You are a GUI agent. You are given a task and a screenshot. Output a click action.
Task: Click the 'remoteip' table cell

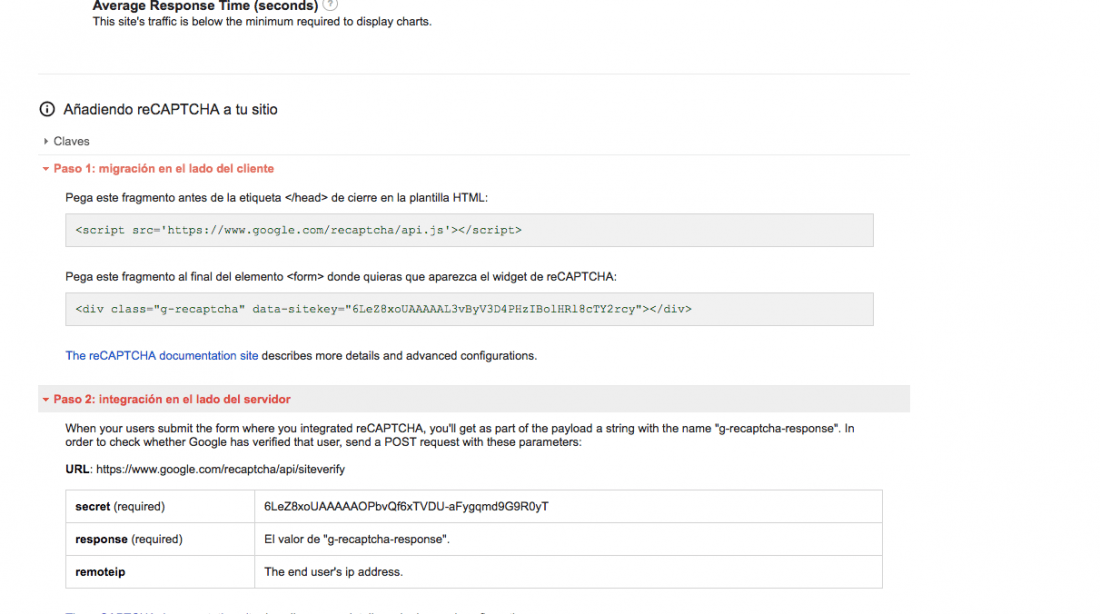tap(160, 572)
